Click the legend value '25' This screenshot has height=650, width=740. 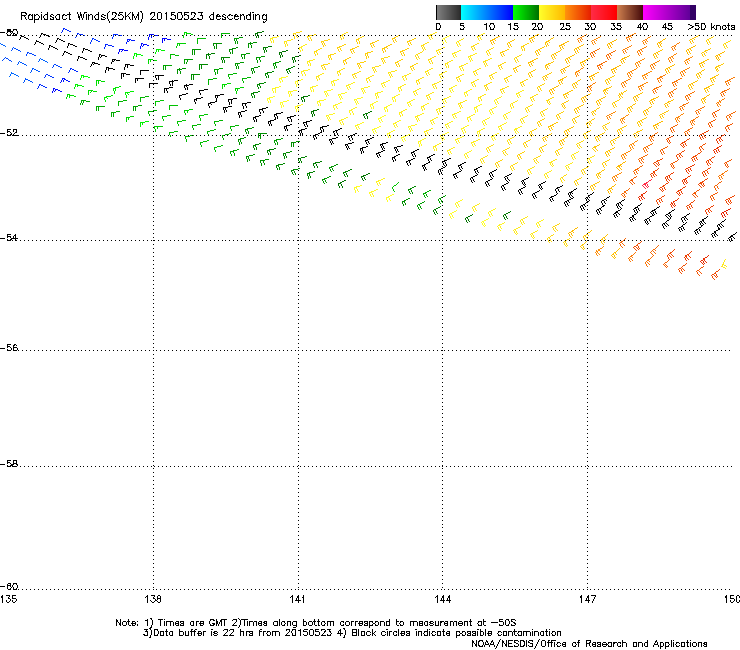tap(565, 27)
